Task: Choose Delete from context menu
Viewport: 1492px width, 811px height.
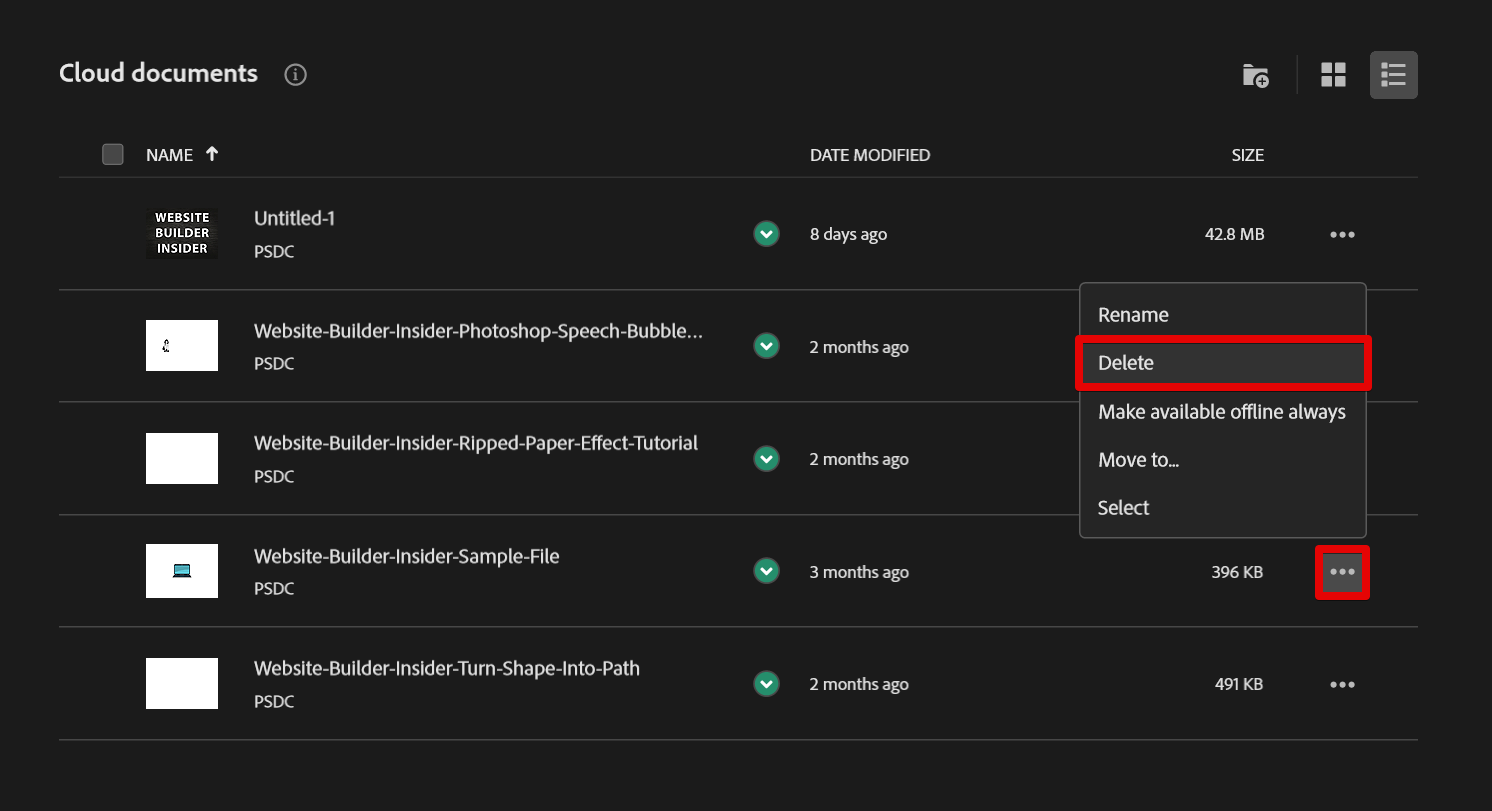Action: 1126,363
